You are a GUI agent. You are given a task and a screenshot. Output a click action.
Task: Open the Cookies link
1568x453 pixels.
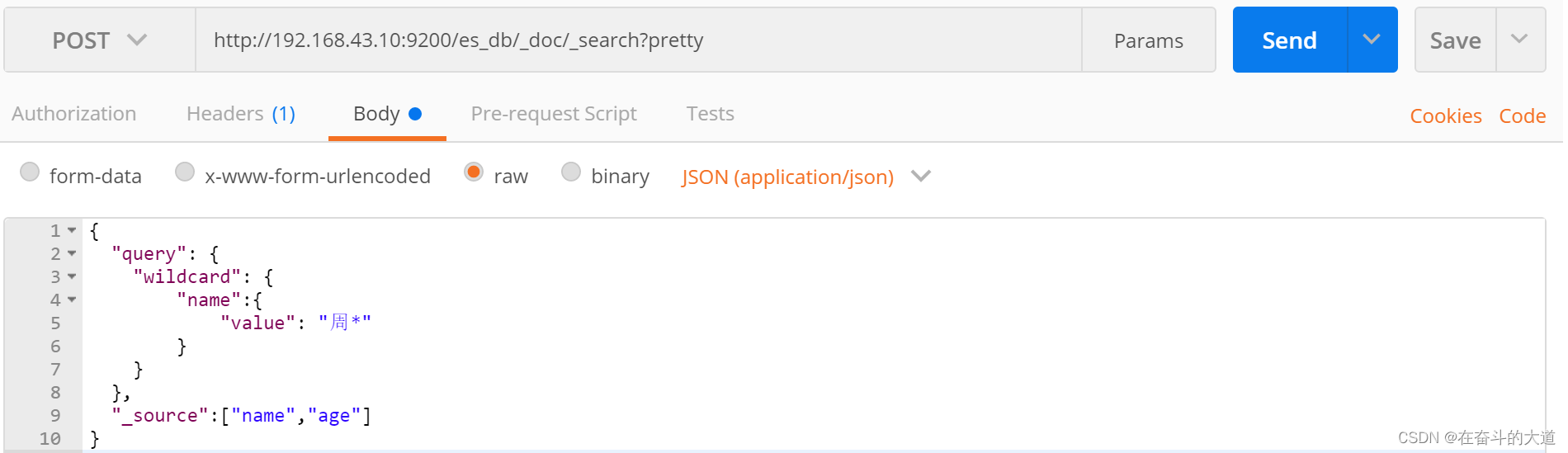coord(1445,116)
